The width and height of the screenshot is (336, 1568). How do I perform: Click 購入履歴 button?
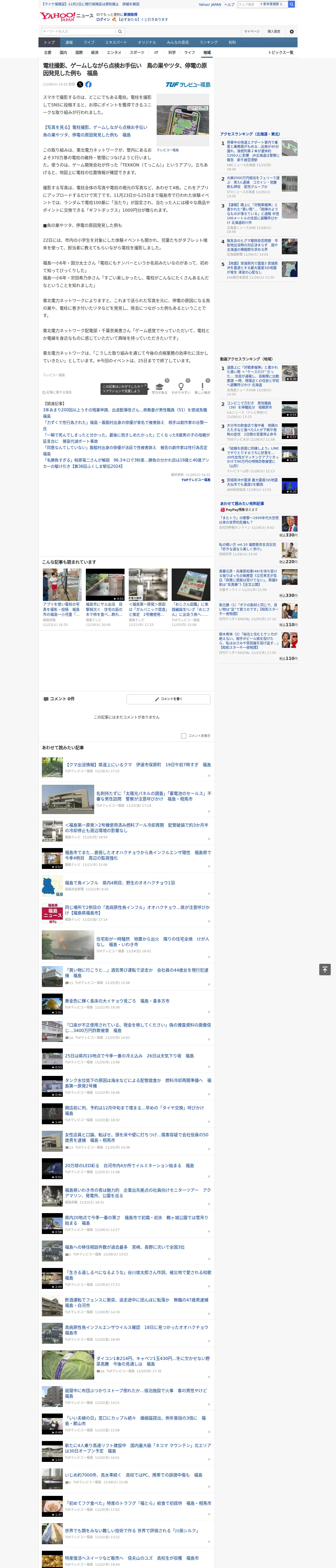click(274, 32)
